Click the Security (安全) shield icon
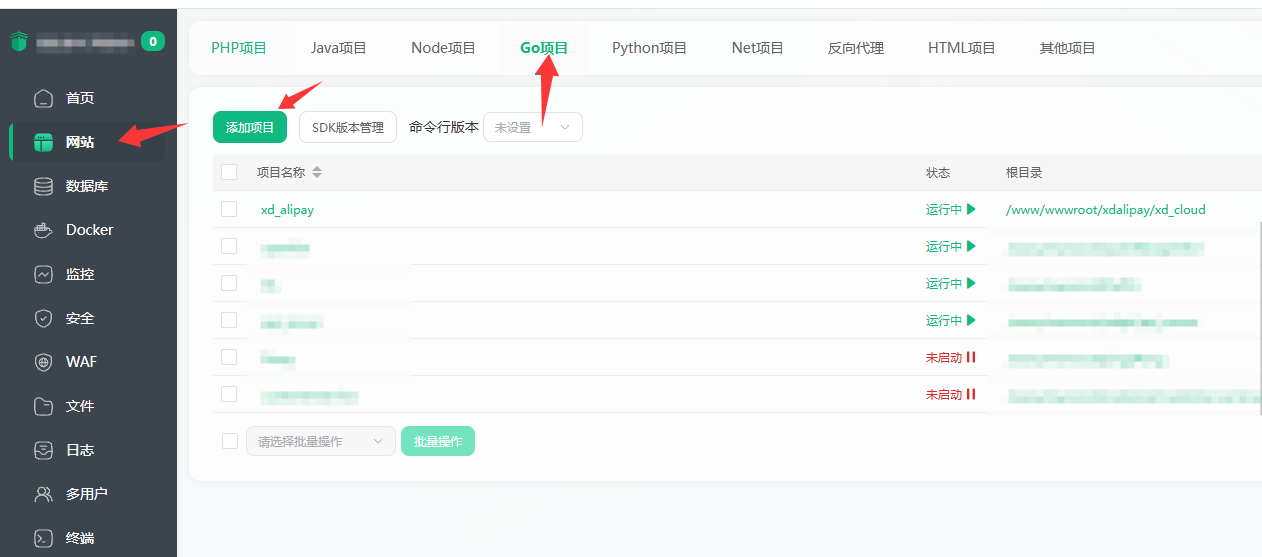Image resolution: width=1262 pixels, height=557 pixels. (43, 318)
